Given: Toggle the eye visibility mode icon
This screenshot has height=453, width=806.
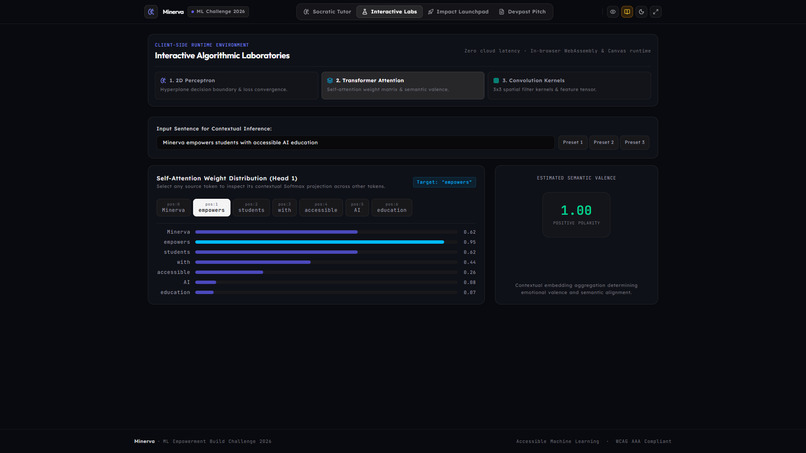Looking at the screenshot, I should [x=613, y=12].
